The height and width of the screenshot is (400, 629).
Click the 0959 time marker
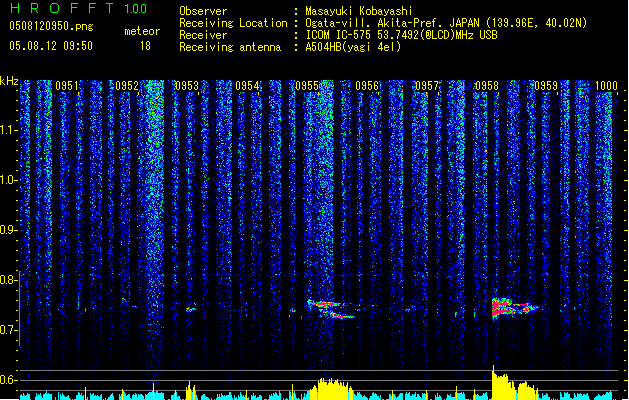tap(546, 86)
